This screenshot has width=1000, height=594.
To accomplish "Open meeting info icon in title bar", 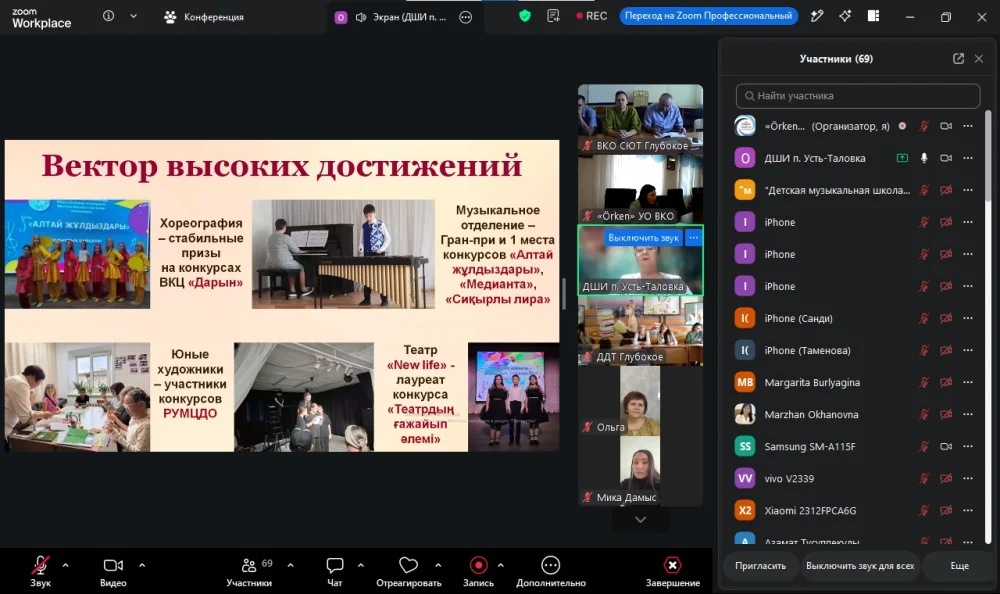I will coord(108,16).
